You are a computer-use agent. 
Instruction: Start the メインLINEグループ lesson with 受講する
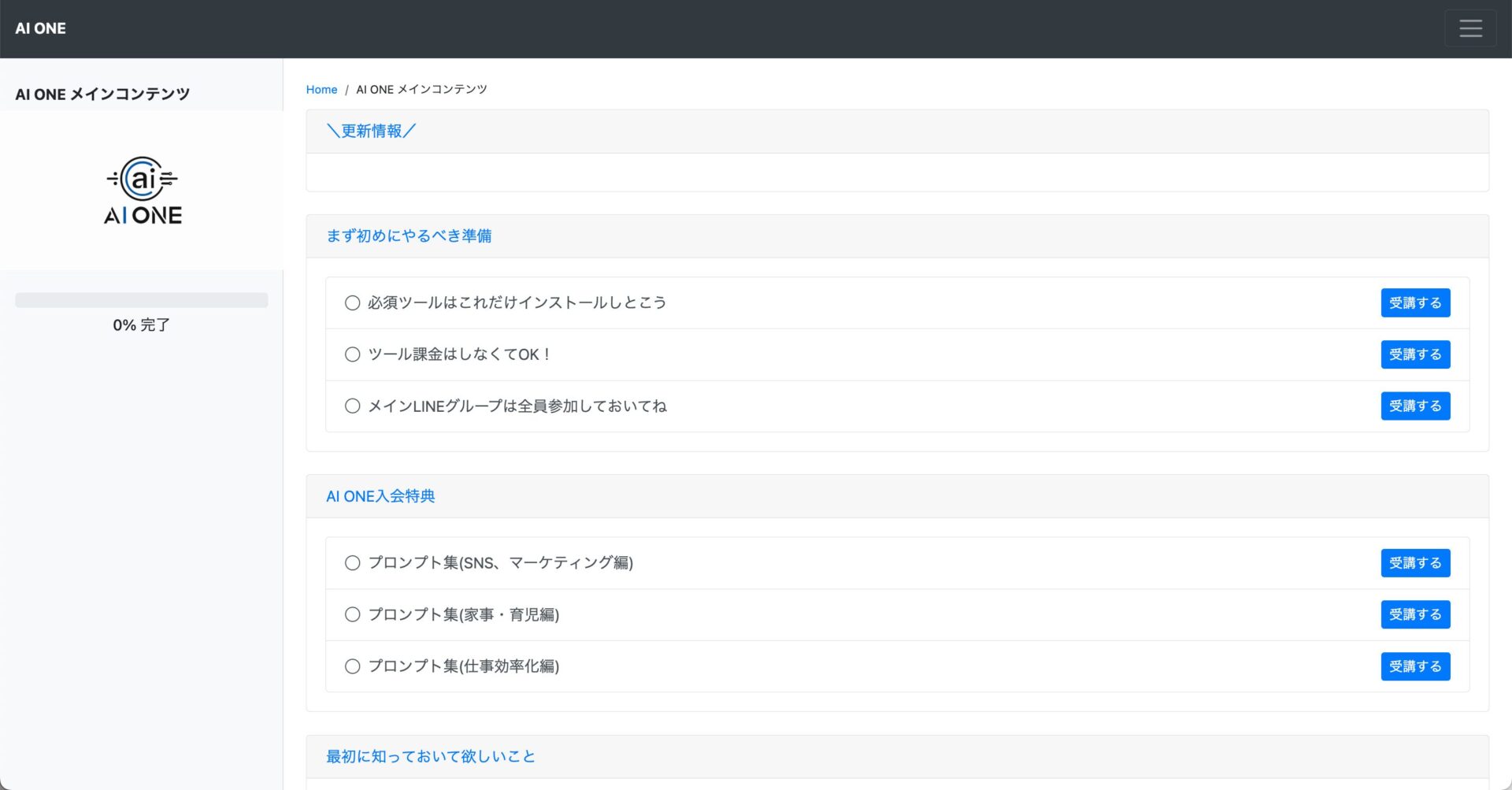pyautogui.click(x=1414, y=406)
